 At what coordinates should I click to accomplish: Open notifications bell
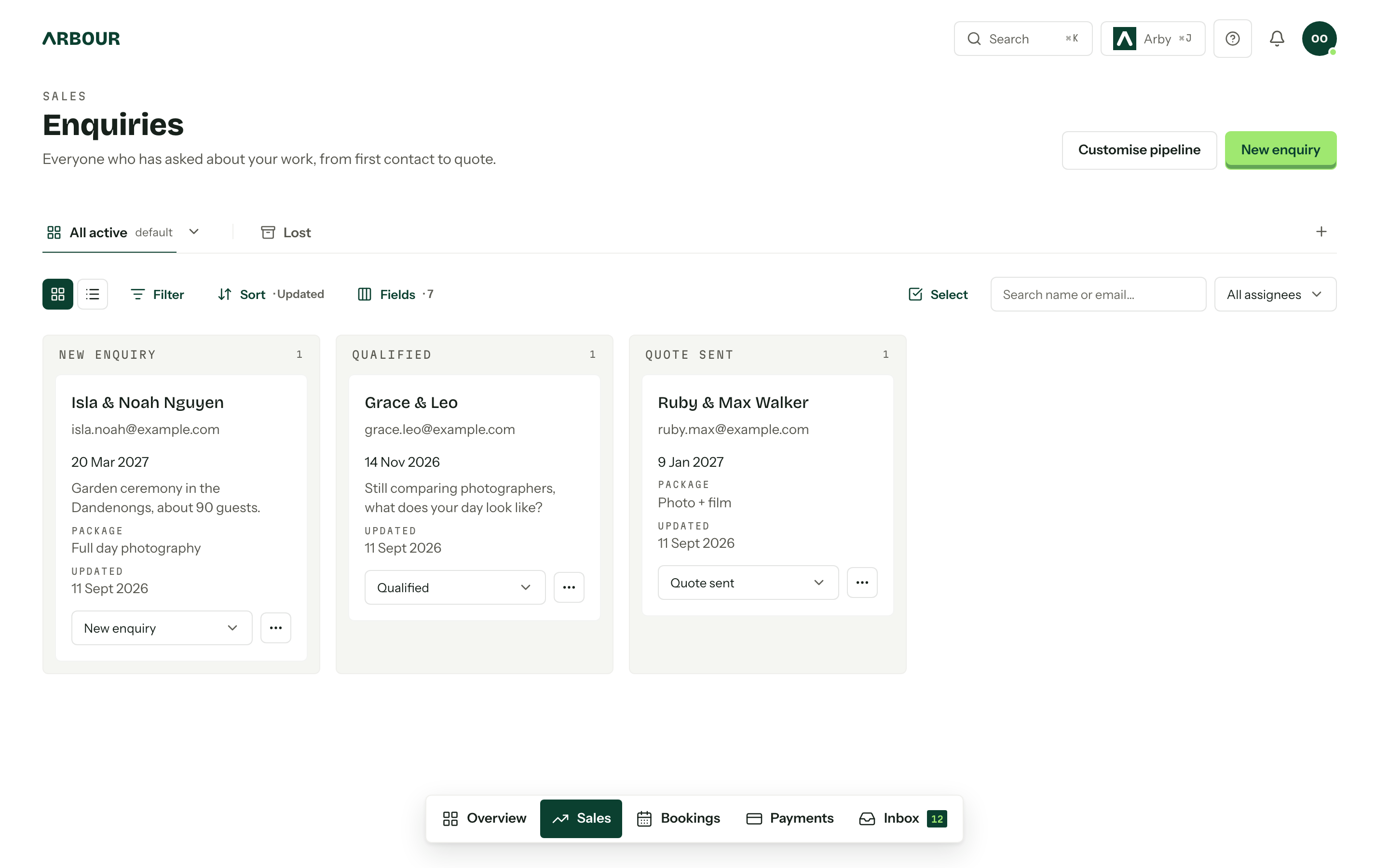coord(1277,39)
